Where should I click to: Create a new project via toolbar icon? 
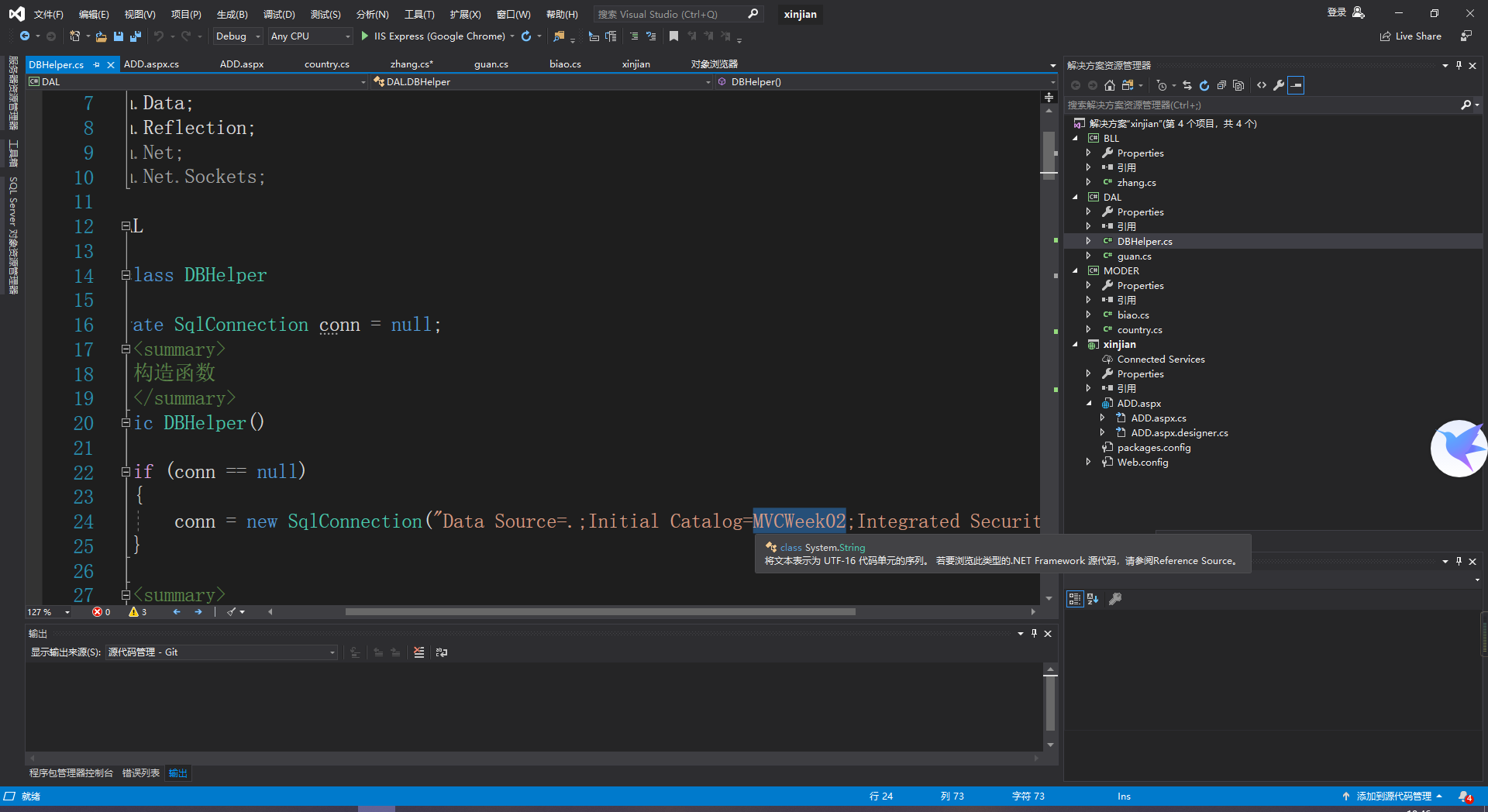(x=74, y=36)
